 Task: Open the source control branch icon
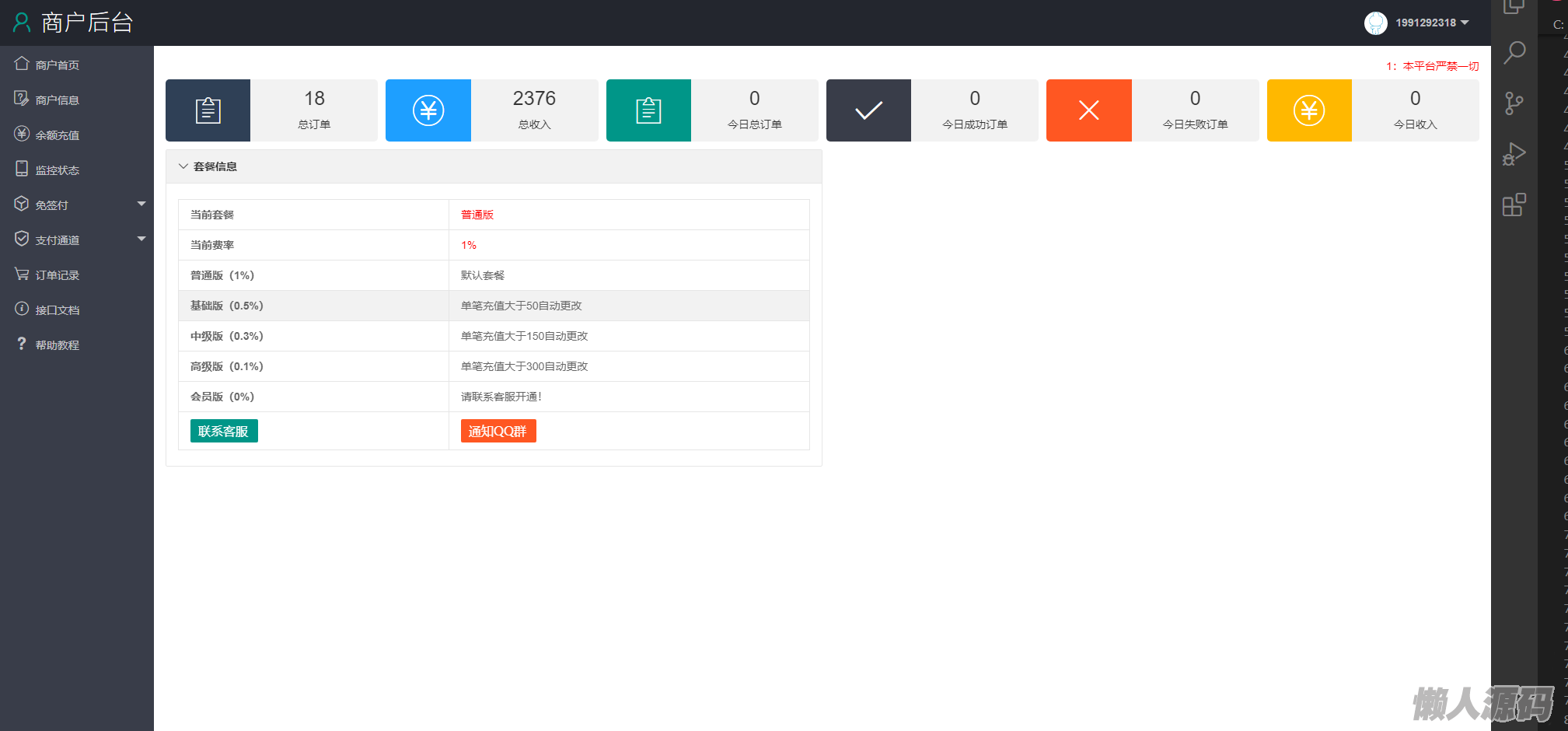pos(1514,103)
